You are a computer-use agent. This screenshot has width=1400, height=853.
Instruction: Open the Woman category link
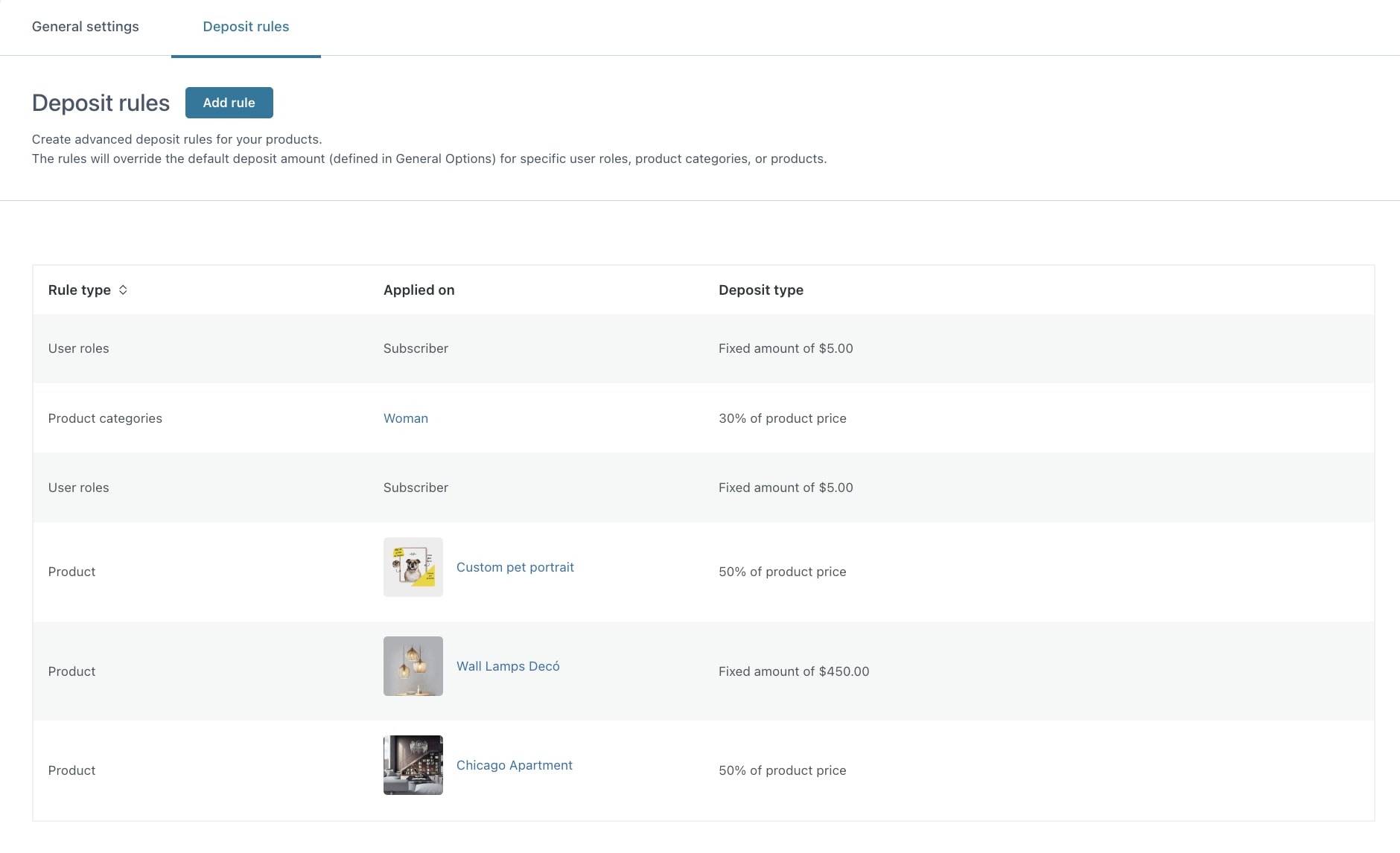coord(405,418)
